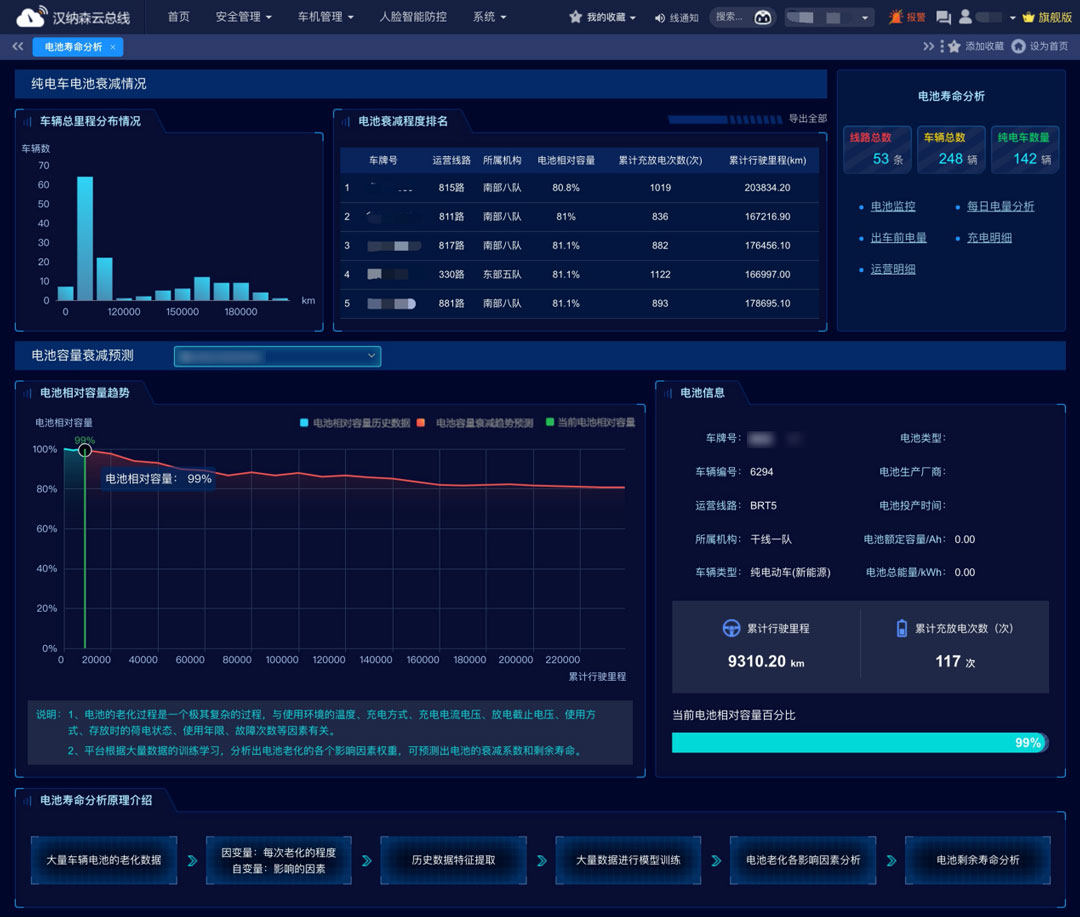Click the ranking progress bar left of 导出全部

click(x=725, y=119)
